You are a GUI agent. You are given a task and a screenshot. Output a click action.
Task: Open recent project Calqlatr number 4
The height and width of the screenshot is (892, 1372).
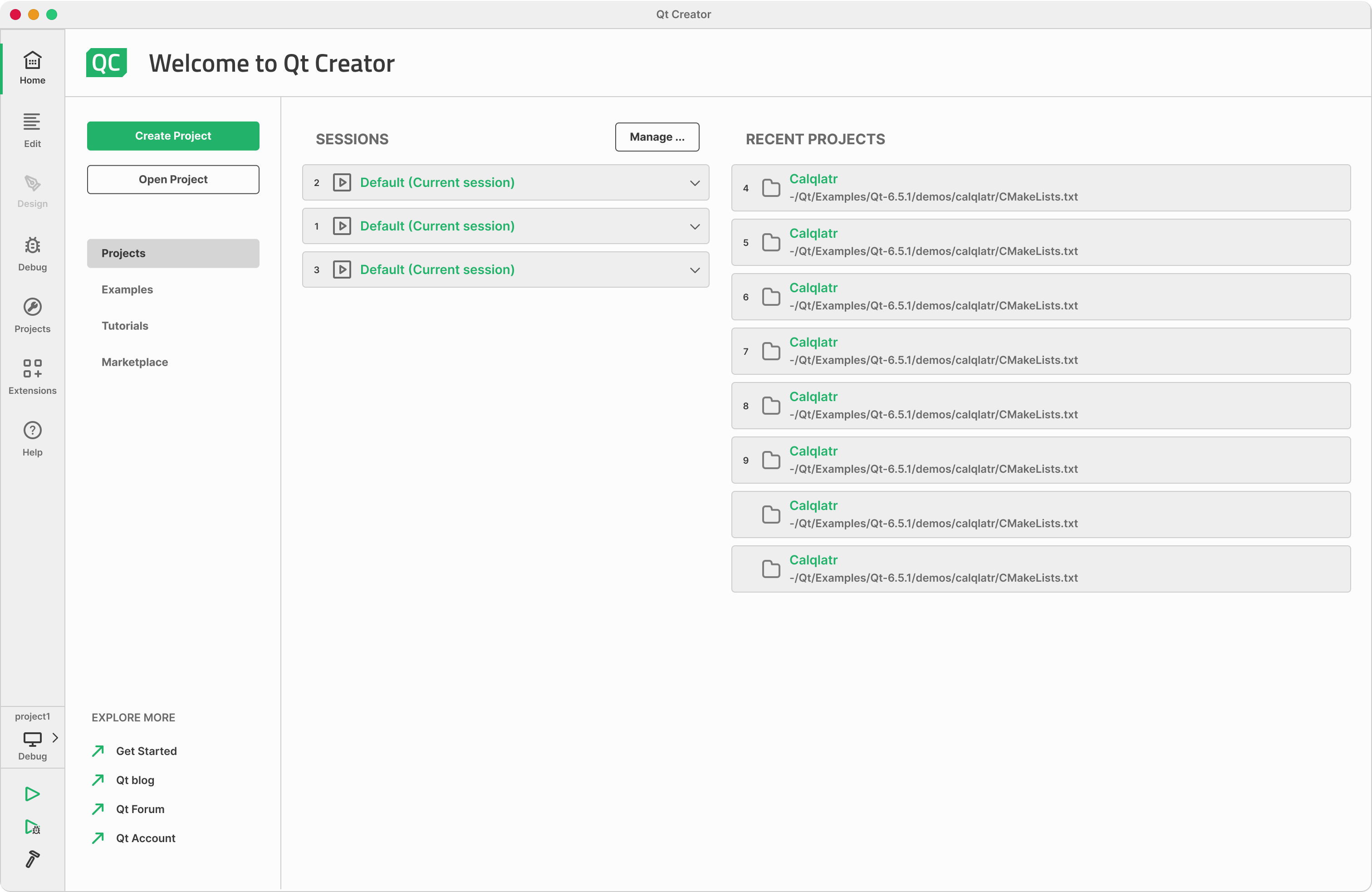(813, 179)
